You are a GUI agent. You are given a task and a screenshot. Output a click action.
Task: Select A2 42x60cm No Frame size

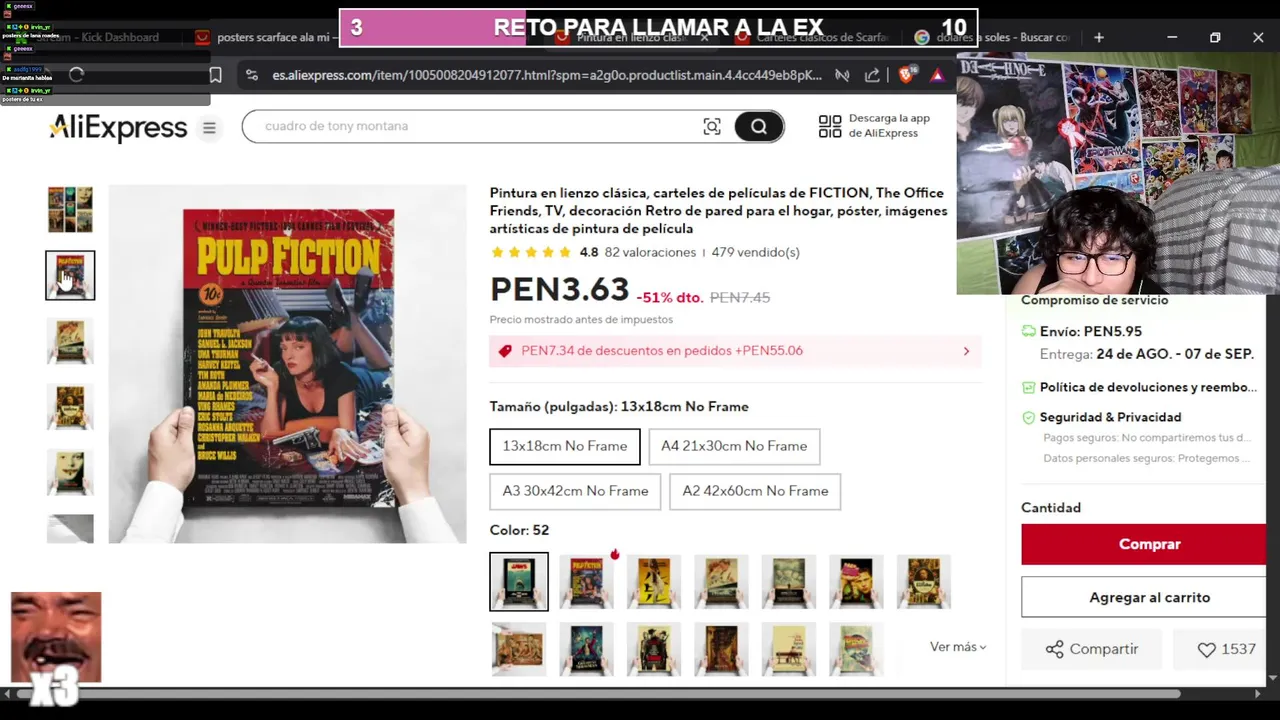pos(755,491)
